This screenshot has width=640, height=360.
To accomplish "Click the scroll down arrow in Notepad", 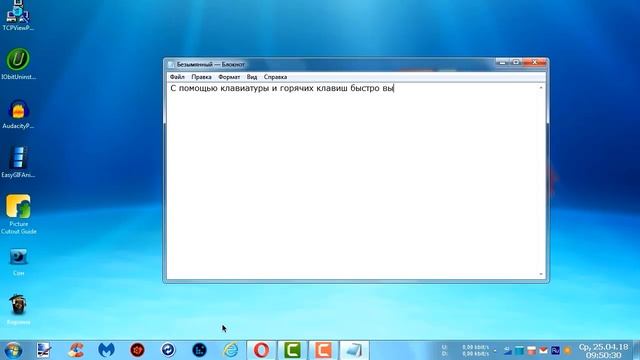I will pos(541,274).
